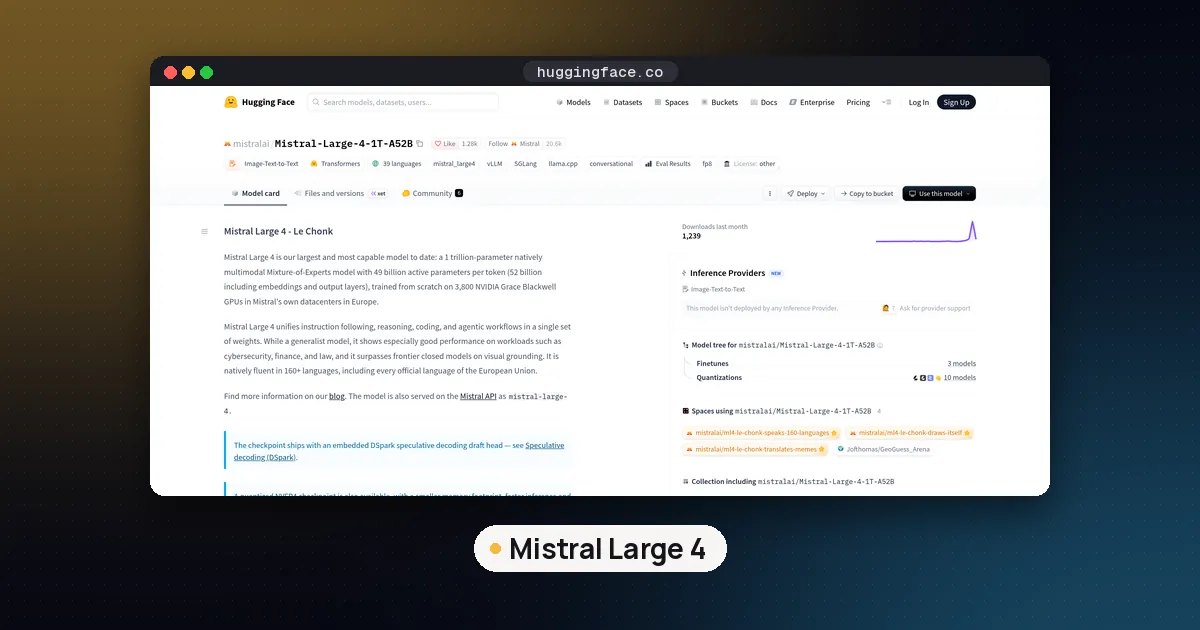This screenshot has height=630, width=1200.
Task: Open the ml4-le-chonk-speaks-160-languages space
Action: tap(761, 433)
